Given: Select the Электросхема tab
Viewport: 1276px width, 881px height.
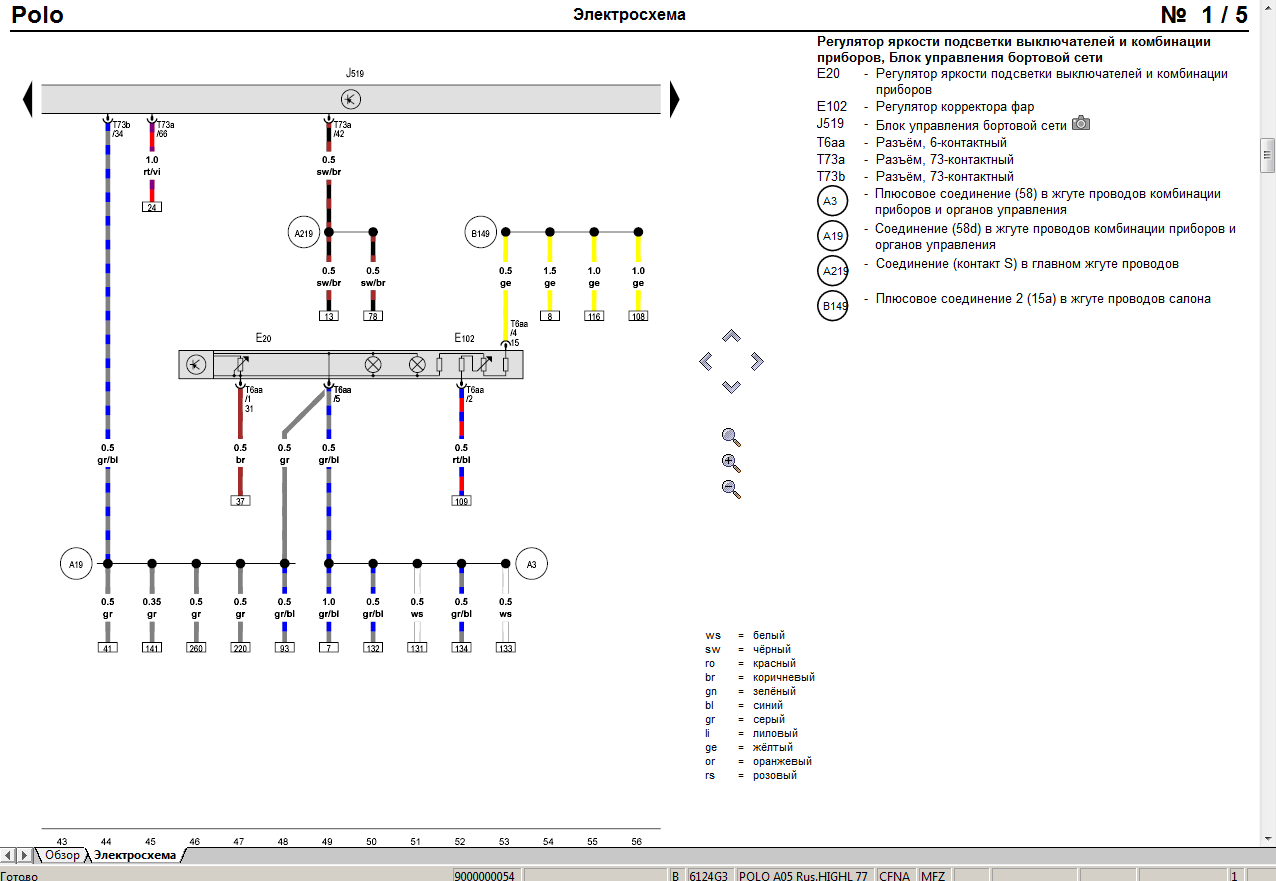Looking at the screenshot, I should [135, 856].
